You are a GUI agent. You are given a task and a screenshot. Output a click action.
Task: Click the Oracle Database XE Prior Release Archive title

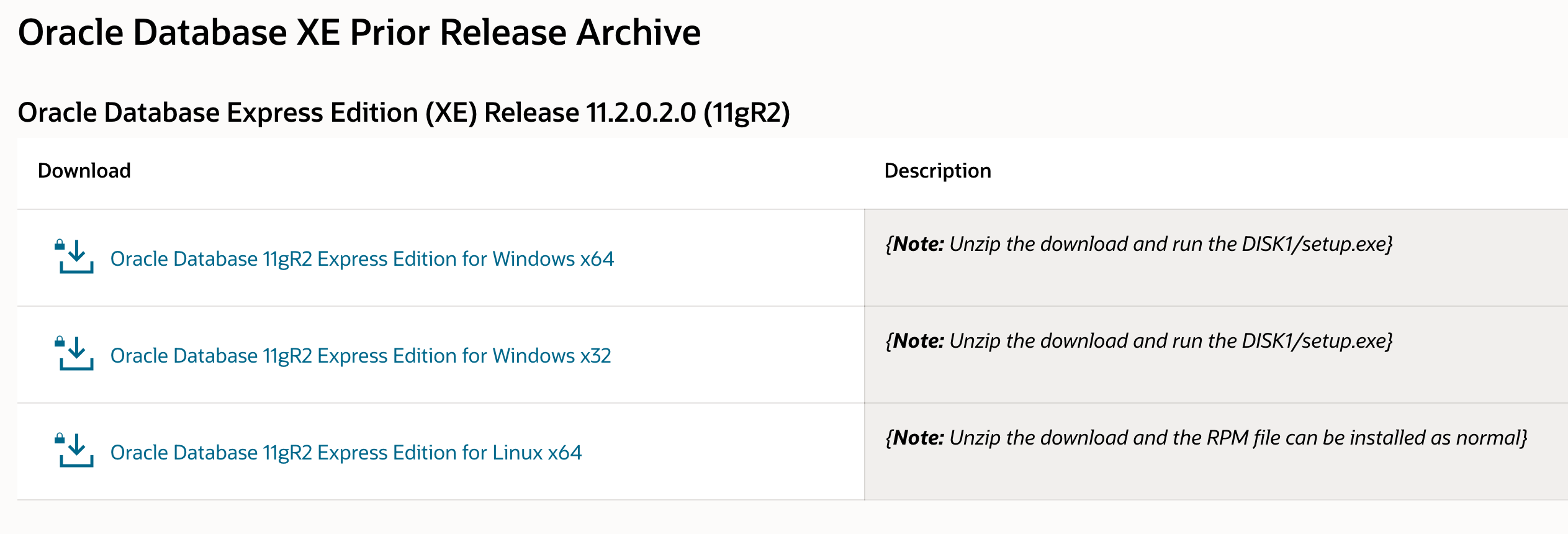tap(359, 32)
